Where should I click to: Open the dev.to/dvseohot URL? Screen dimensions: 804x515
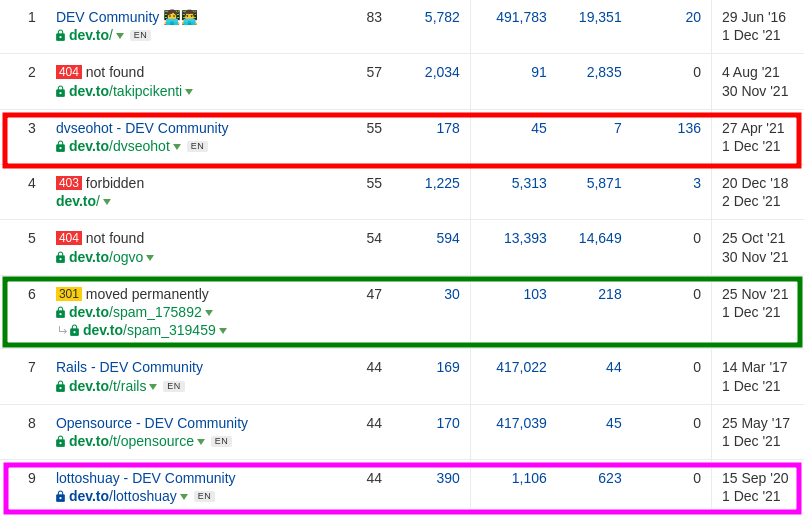(x=119, y=146)
